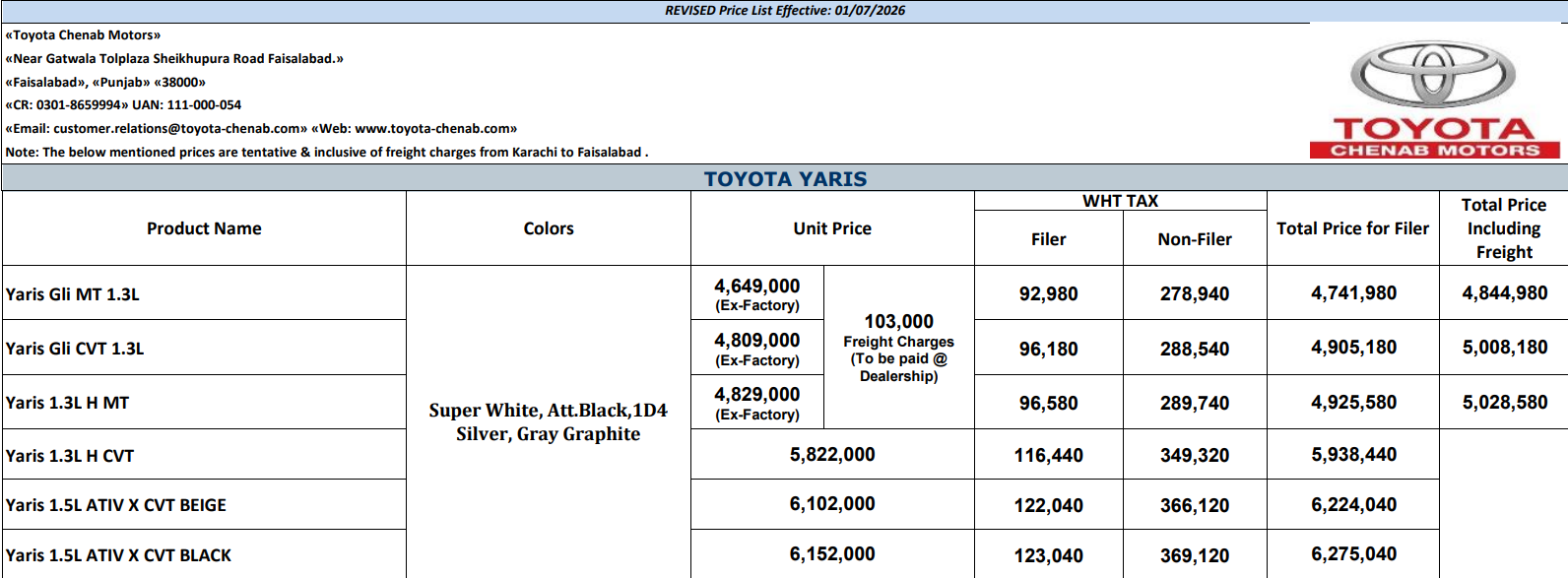Click the Faisalabad Punjab 38000 line
The image size is (1568, 578).
point(105,82)
